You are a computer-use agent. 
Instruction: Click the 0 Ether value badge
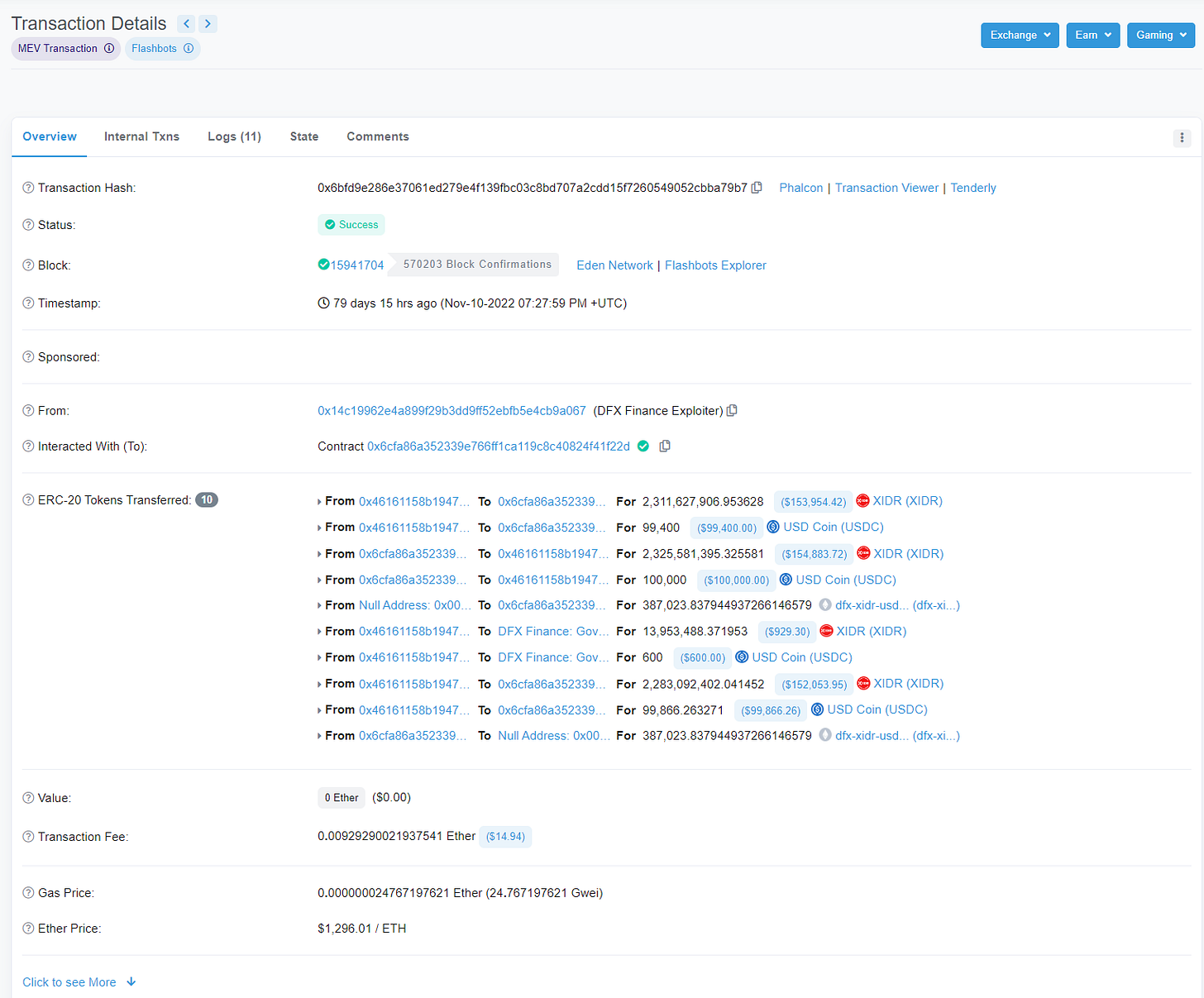(342, 798)
